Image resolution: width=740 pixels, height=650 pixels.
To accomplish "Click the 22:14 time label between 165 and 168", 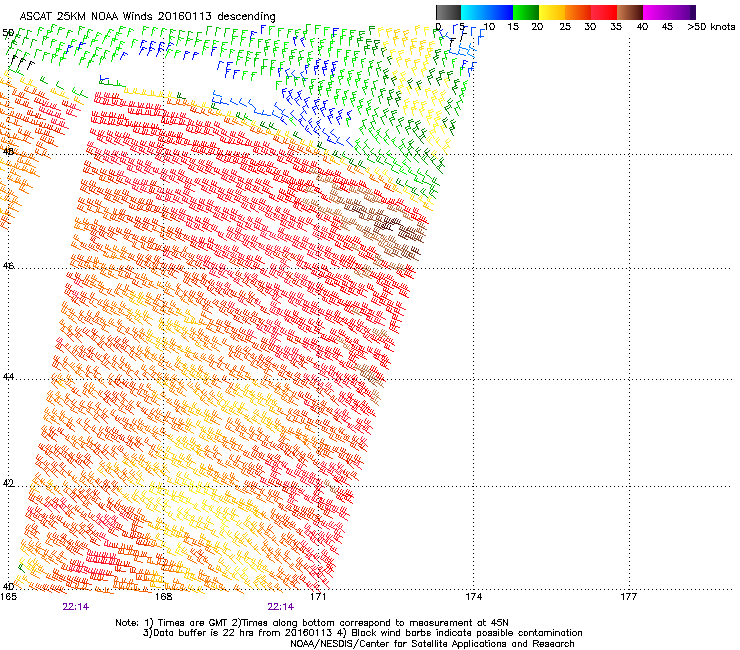I will coord(76,607).
